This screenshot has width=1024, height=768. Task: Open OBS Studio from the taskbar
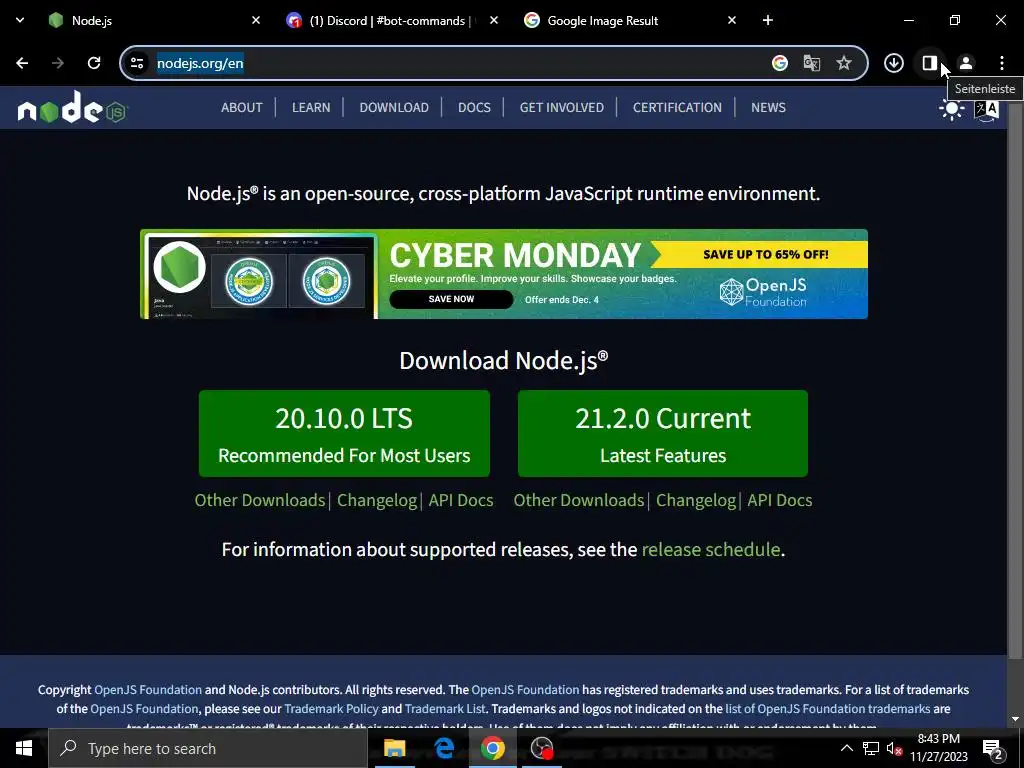[x=541, y=748]
